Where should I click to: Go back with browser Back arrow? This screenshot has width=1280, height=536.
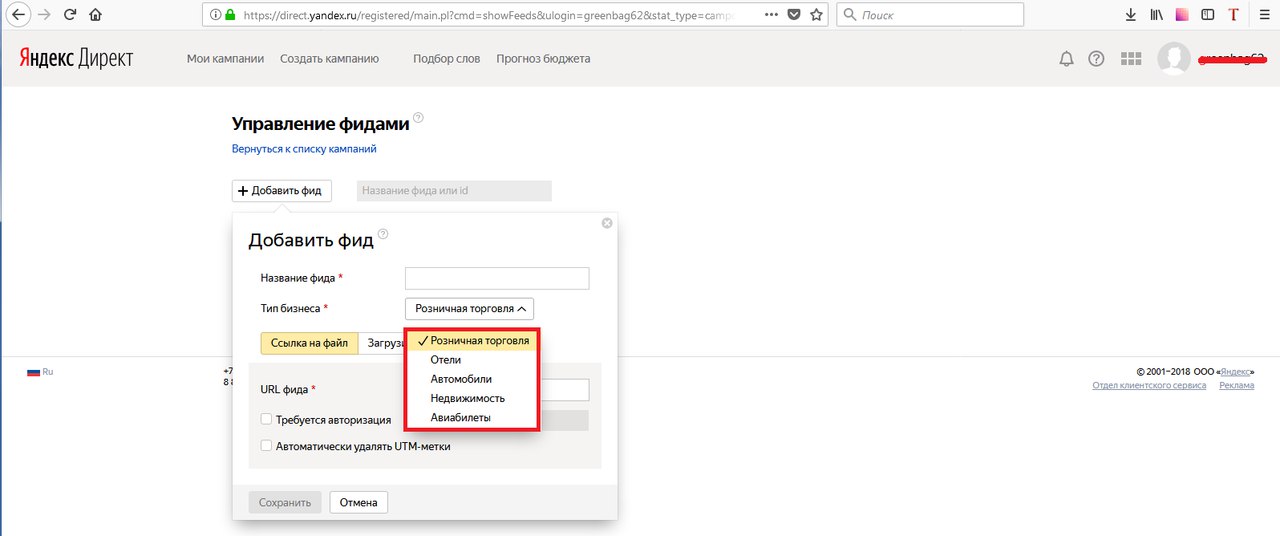click(x=18, y=15)
